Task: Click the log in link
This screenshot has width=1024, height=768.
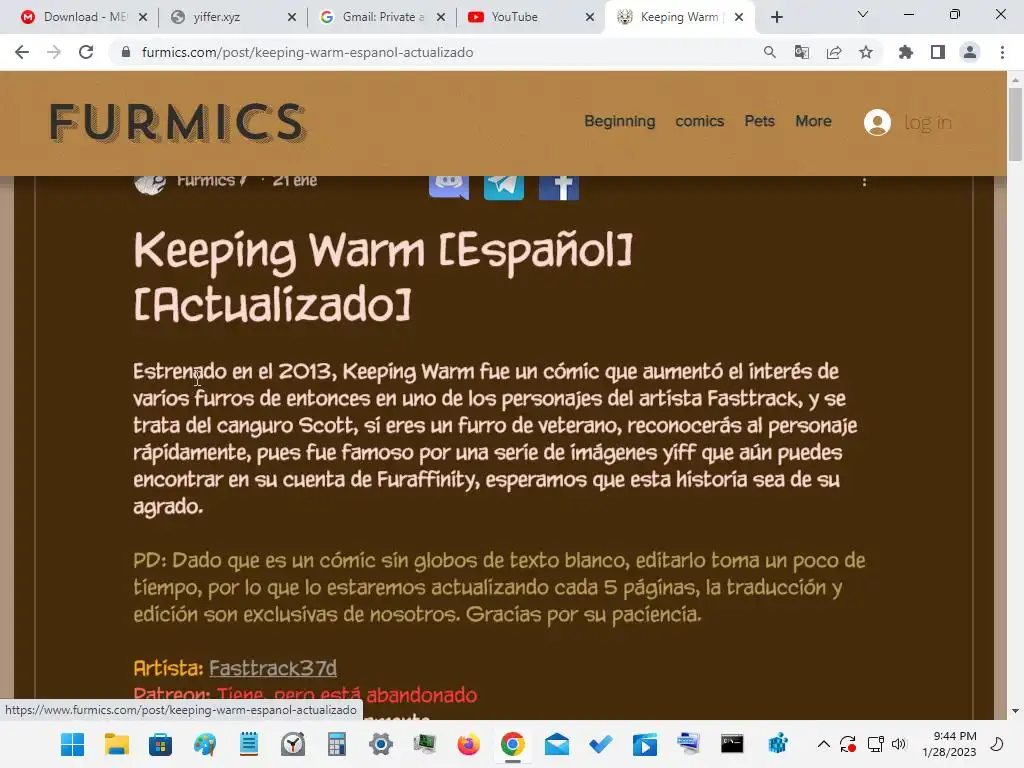Action: pyautogui.click(x=928, y=123)
